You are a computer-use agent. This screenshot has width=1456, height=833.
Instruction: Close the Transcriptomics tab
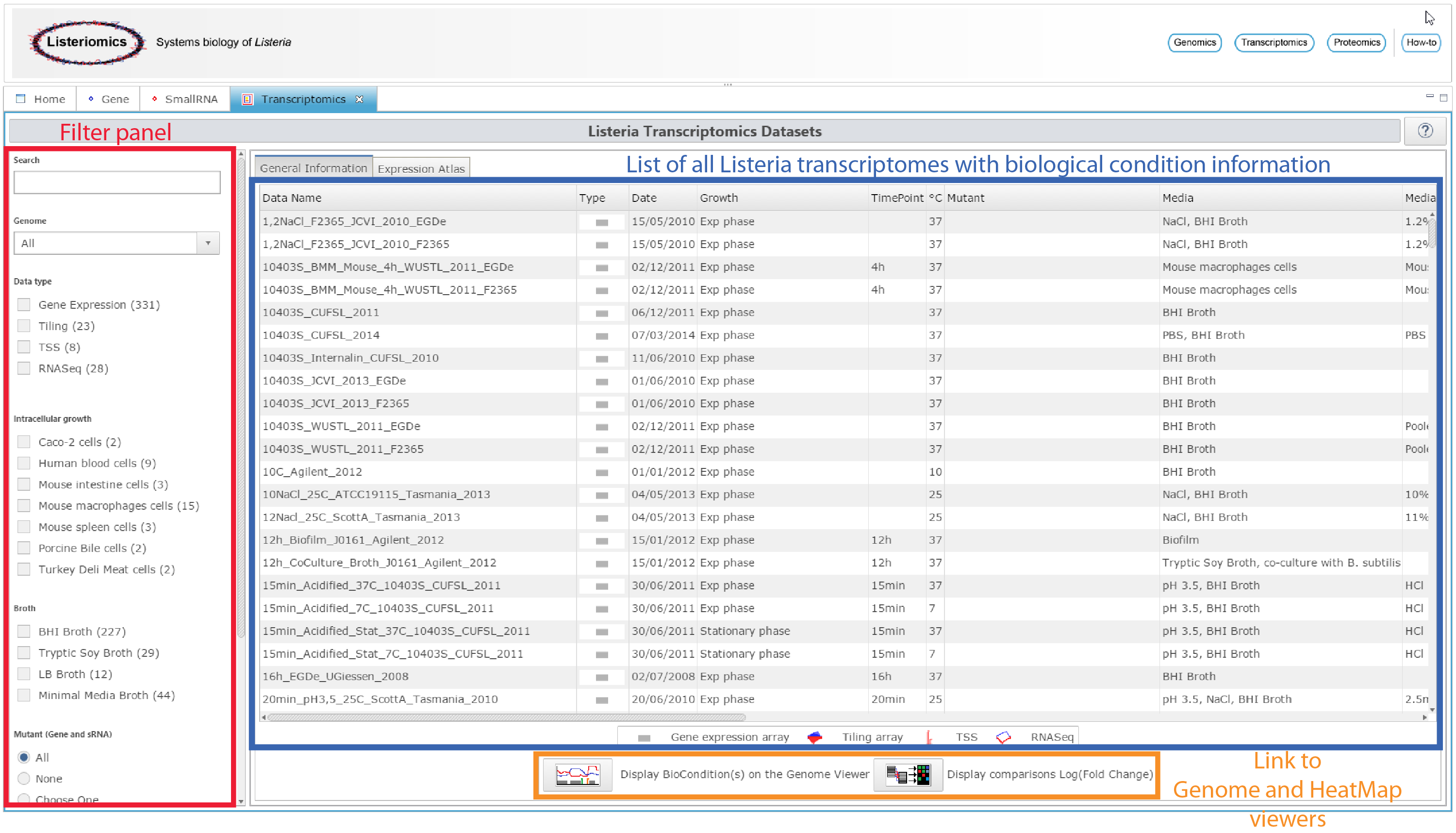[x=360, y=99]
